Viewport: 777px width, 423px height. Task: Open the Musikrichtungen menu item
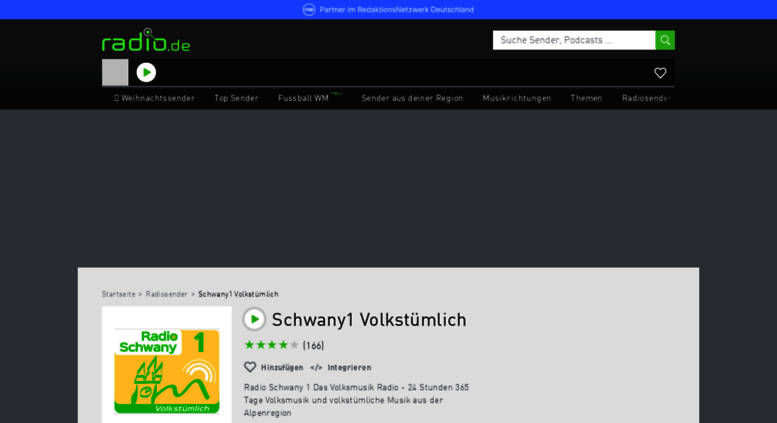[x=517, y=98]
